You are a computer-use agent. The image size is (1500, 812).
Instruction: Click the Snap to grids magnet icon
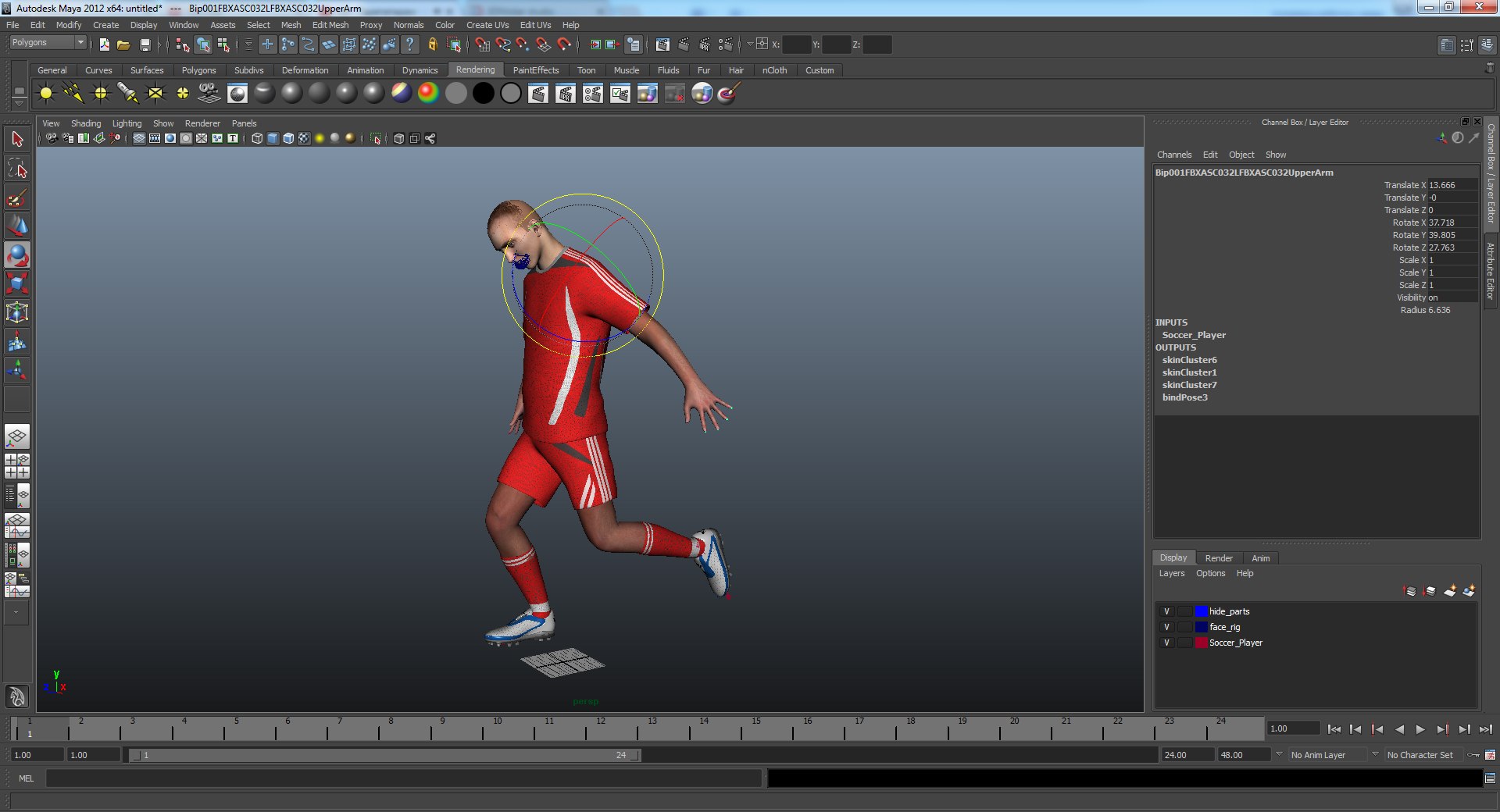[482, 45]
